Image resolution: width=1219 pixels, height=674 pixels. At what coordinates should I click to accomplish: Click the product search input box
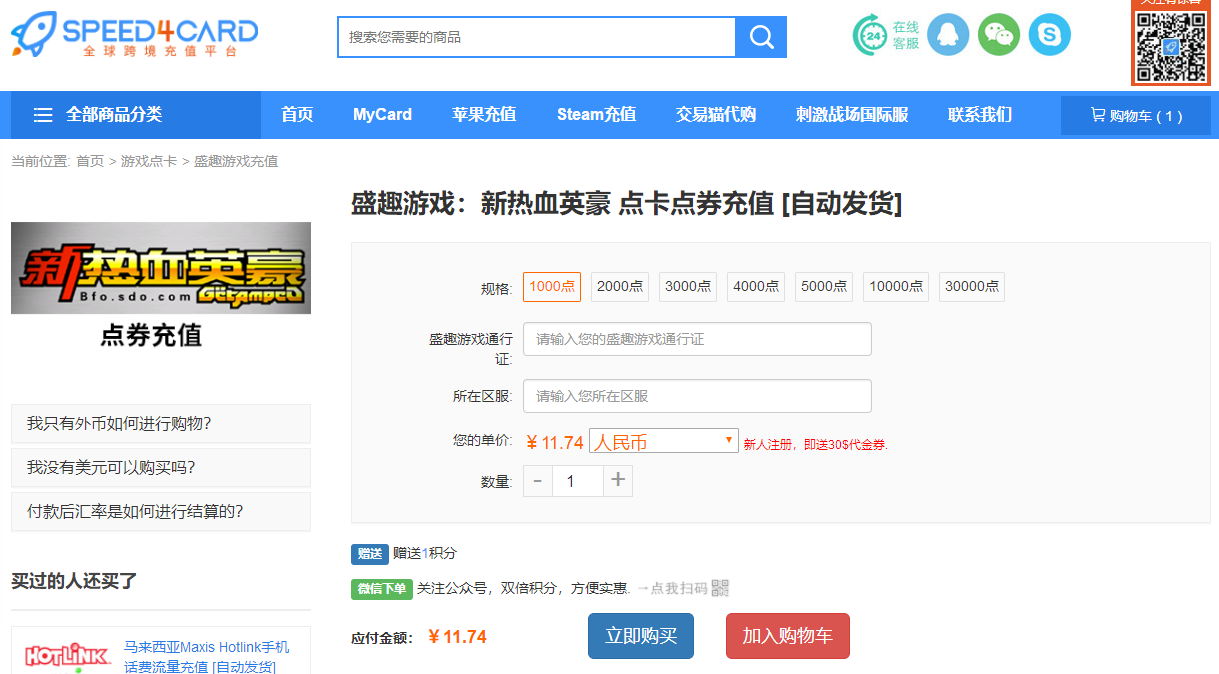click(537, 37)
